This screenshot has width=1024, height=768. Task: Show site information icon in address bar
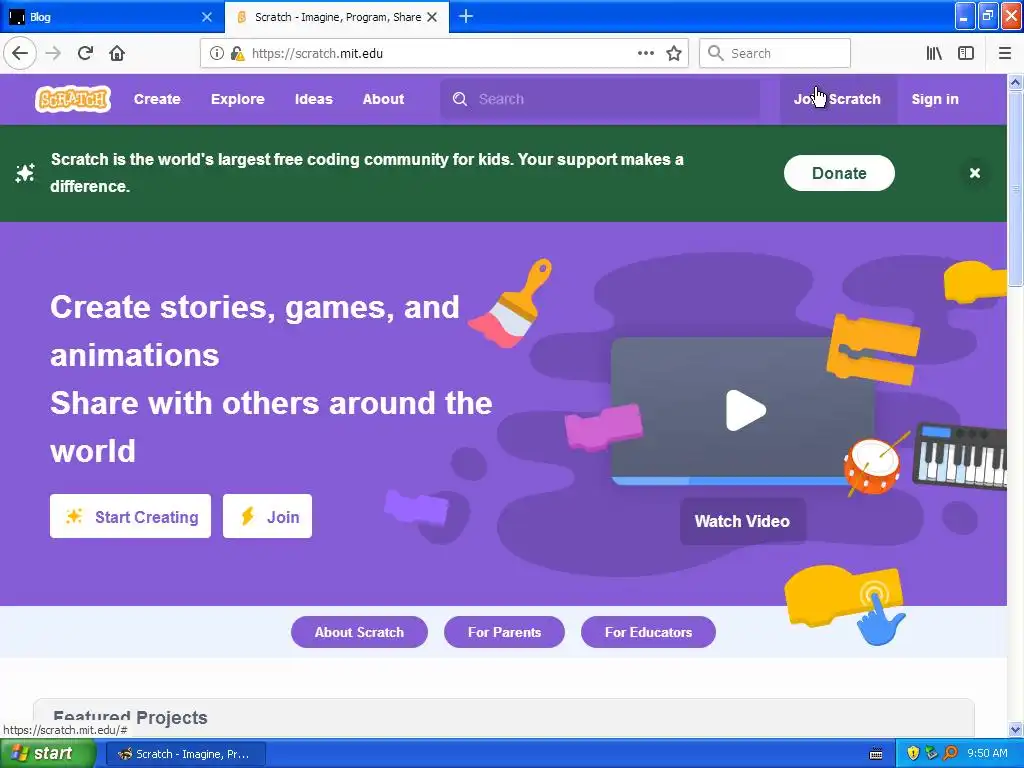(x=216, y=53)
